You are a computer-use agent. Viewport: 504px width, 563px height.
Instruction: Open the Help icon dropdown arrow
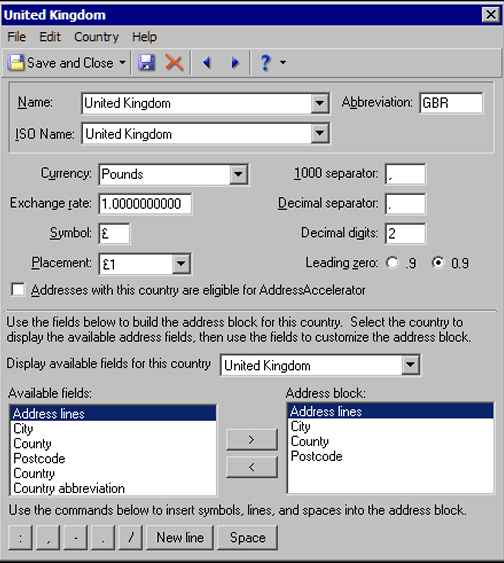click(x=283, y=63)
